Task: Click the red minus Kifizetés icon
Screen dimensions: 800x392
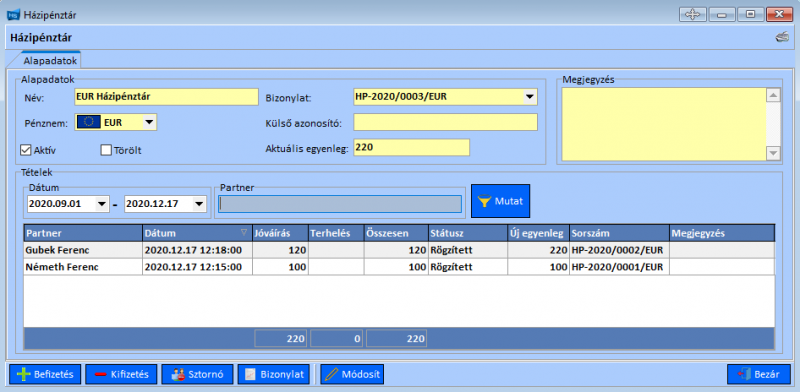Action: tap(100, 375)
